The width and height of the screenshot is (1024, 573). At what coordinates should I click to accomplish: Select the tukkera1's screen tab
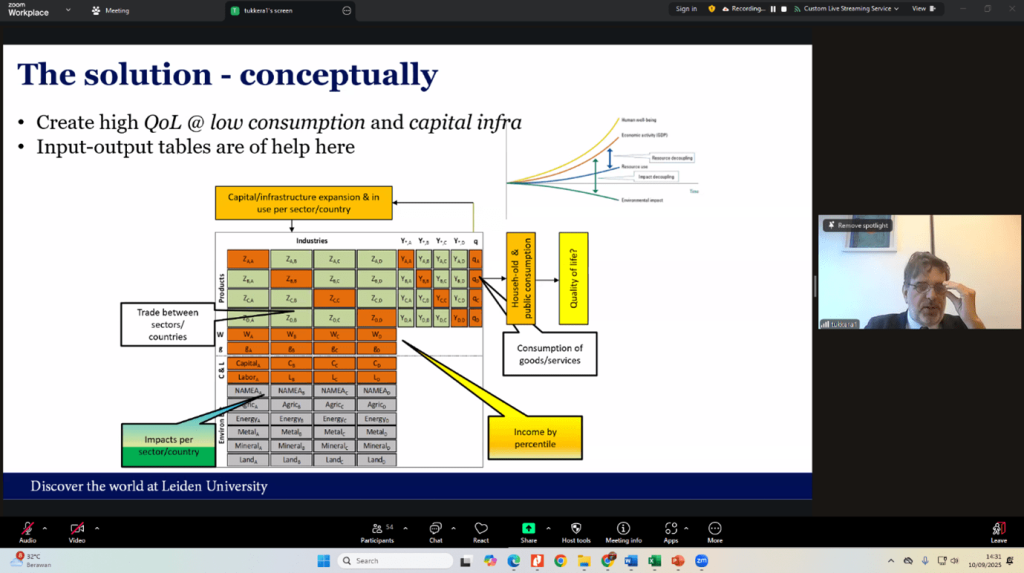[x=285, y=10]
